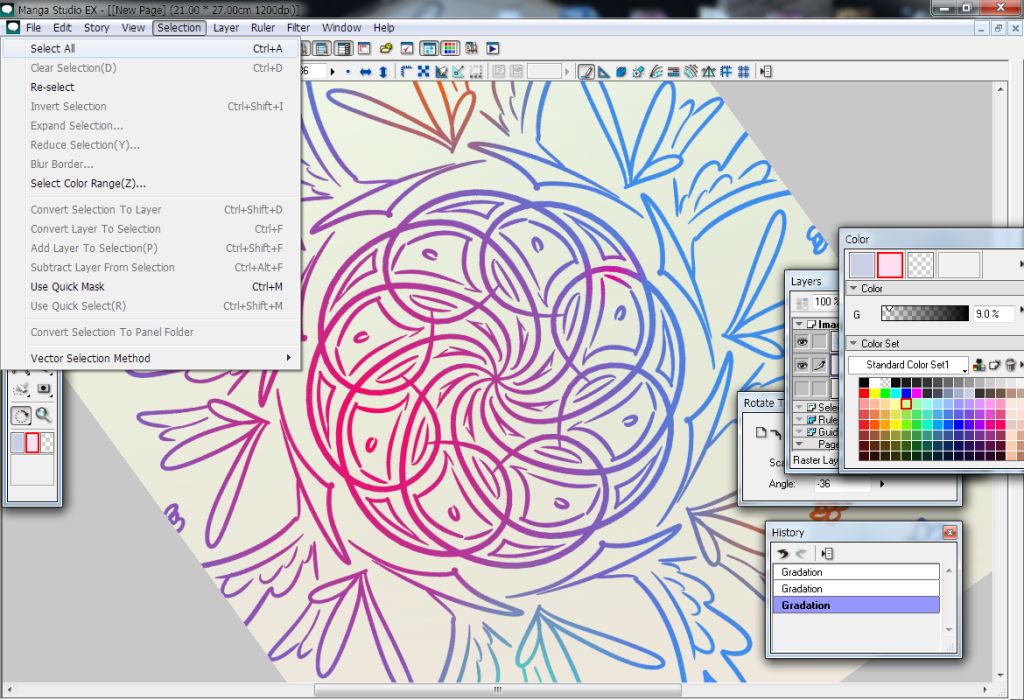Click the flip vertical arrow icon

382,72
